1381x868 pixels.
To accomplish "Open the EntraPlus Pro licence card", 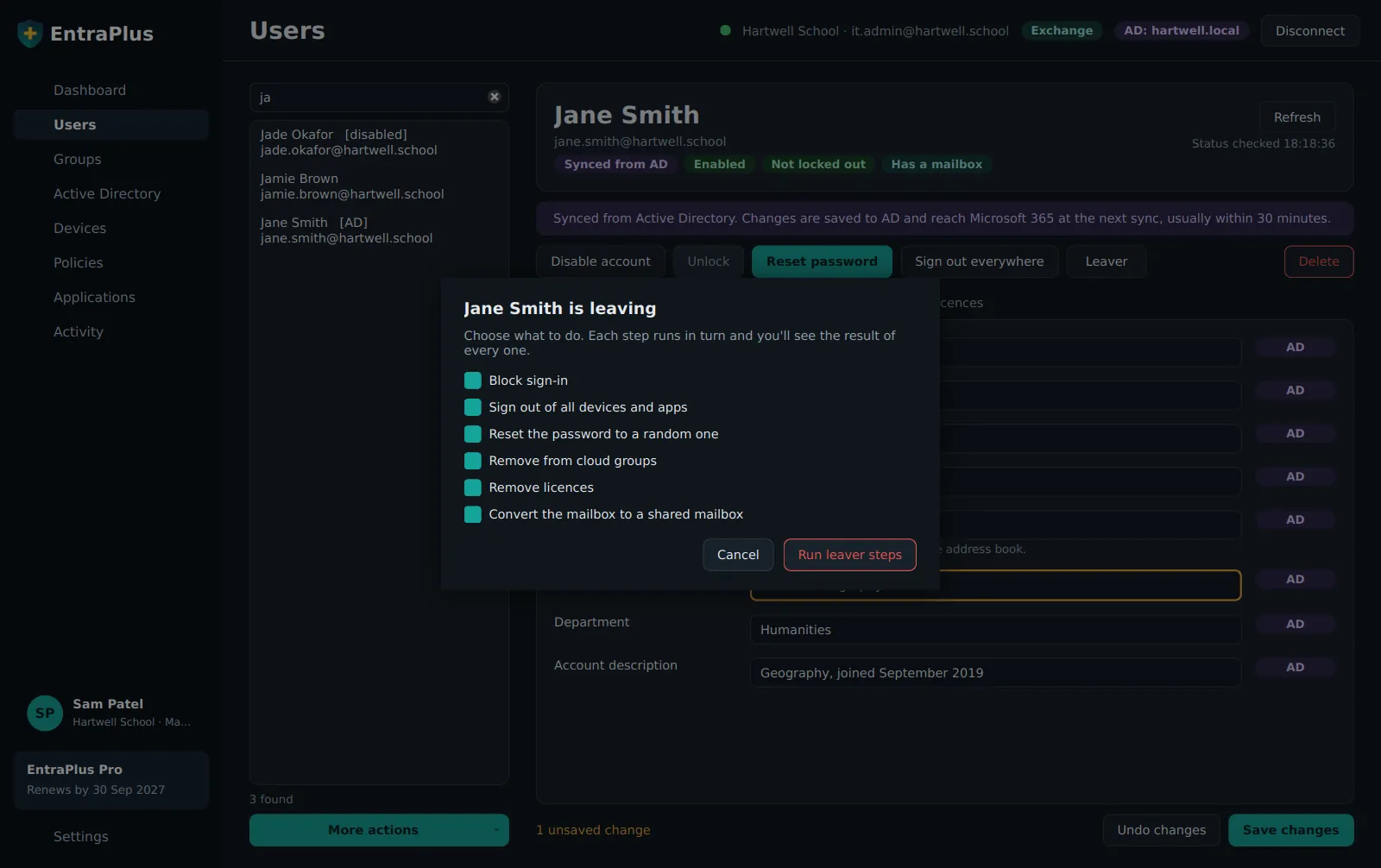I will click(x=111, y=780).
